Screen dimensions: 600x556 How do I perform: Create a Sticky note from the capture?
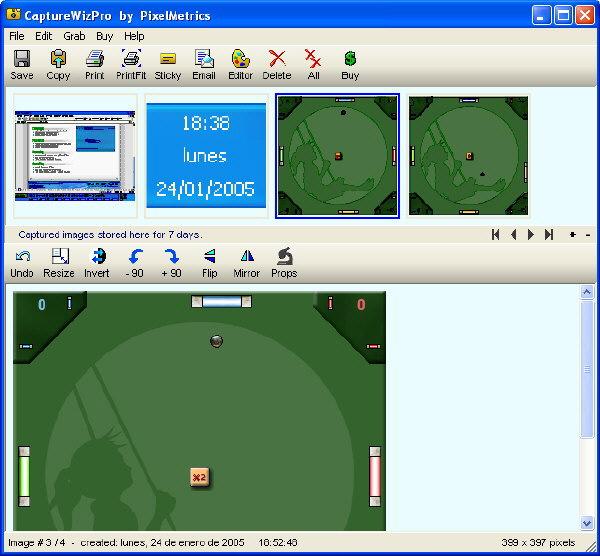click(168, 65)
